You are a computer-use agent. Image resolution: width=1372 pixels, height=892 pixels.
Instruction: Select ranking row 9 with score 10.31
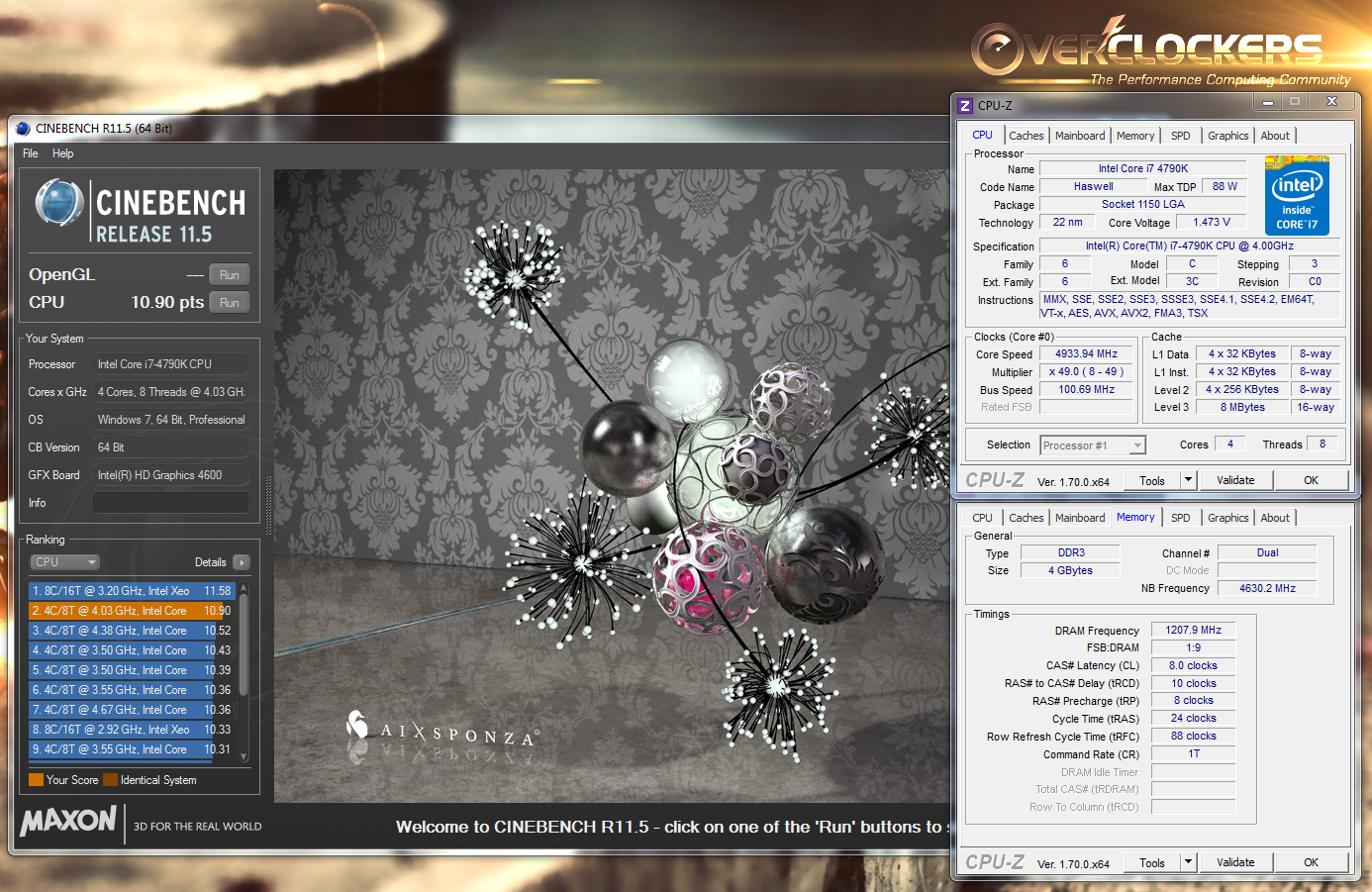131,749
